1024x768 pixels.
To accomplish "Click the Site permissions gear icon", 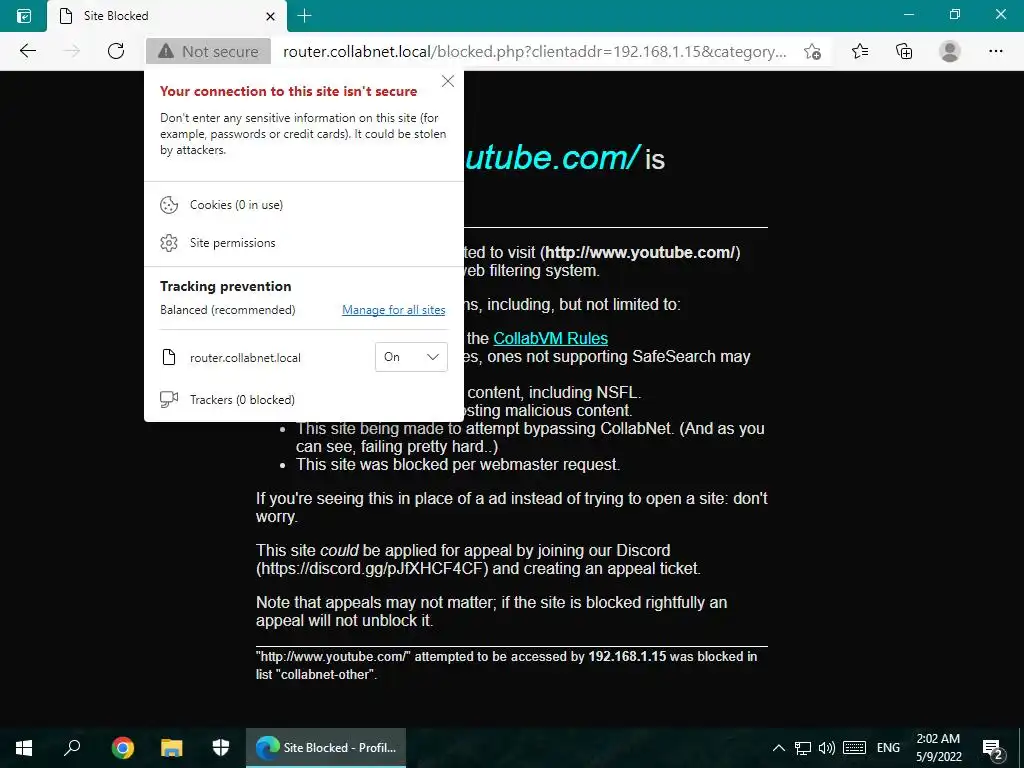I will (x=169, y=243).
